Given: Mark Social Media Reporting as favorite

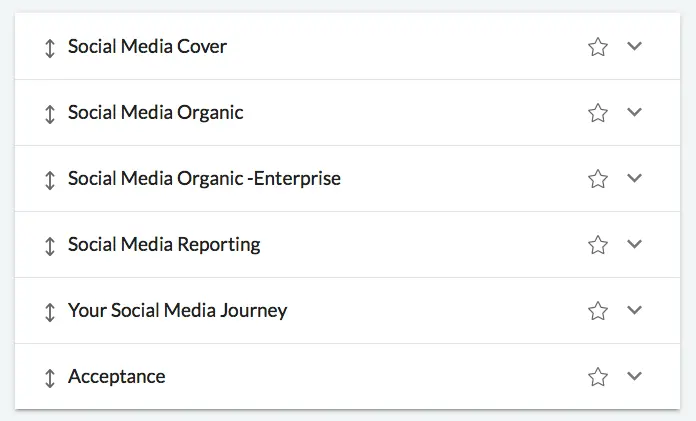Looking at the screenshot, I should (x=598, y=244).
